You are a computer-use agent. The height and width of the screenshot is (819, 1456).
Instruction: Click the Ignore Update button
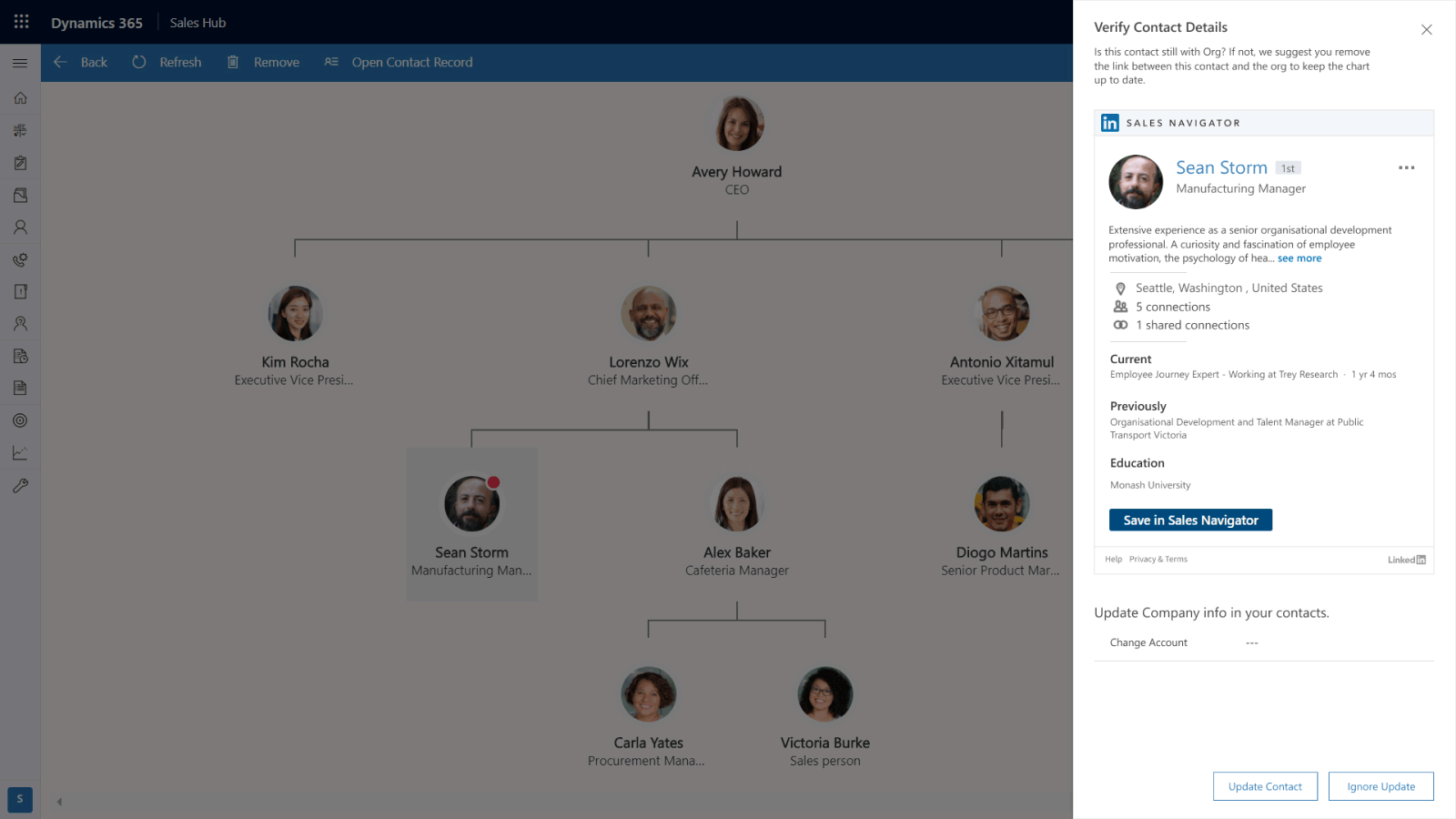click(1380, 786)
